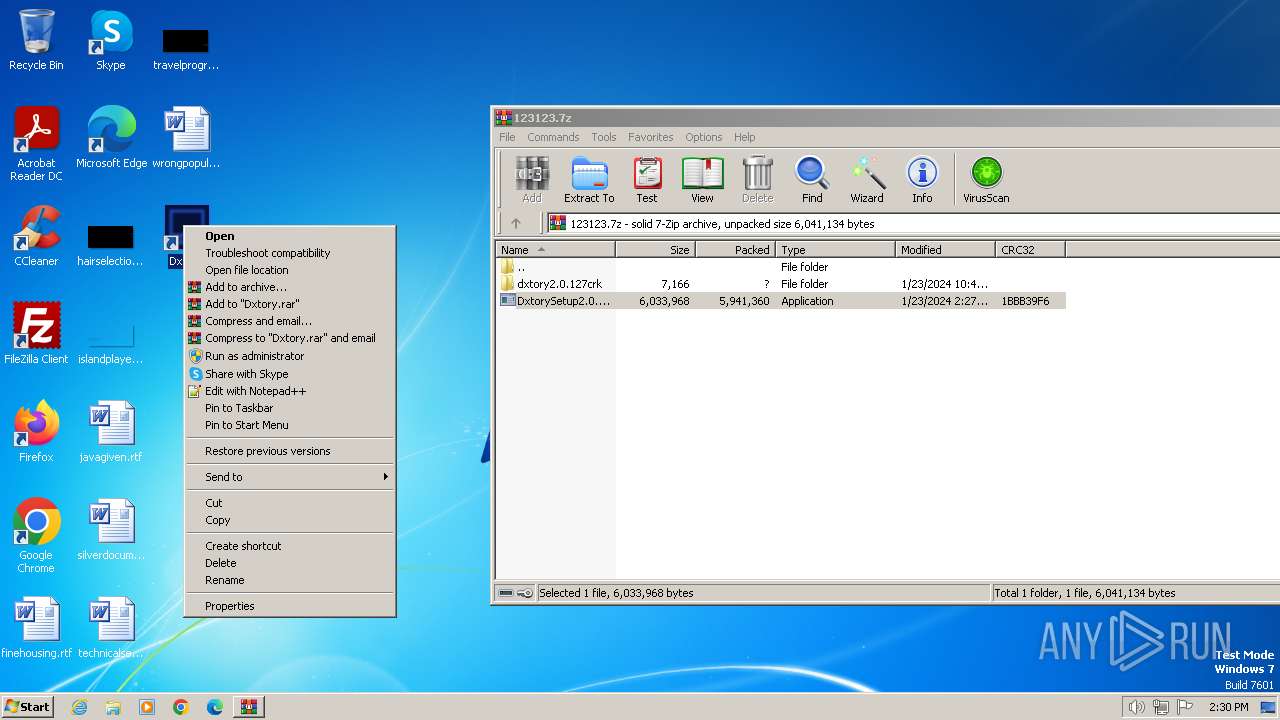
Task: Sort file list by Size column
Action: tap(655, 250)
